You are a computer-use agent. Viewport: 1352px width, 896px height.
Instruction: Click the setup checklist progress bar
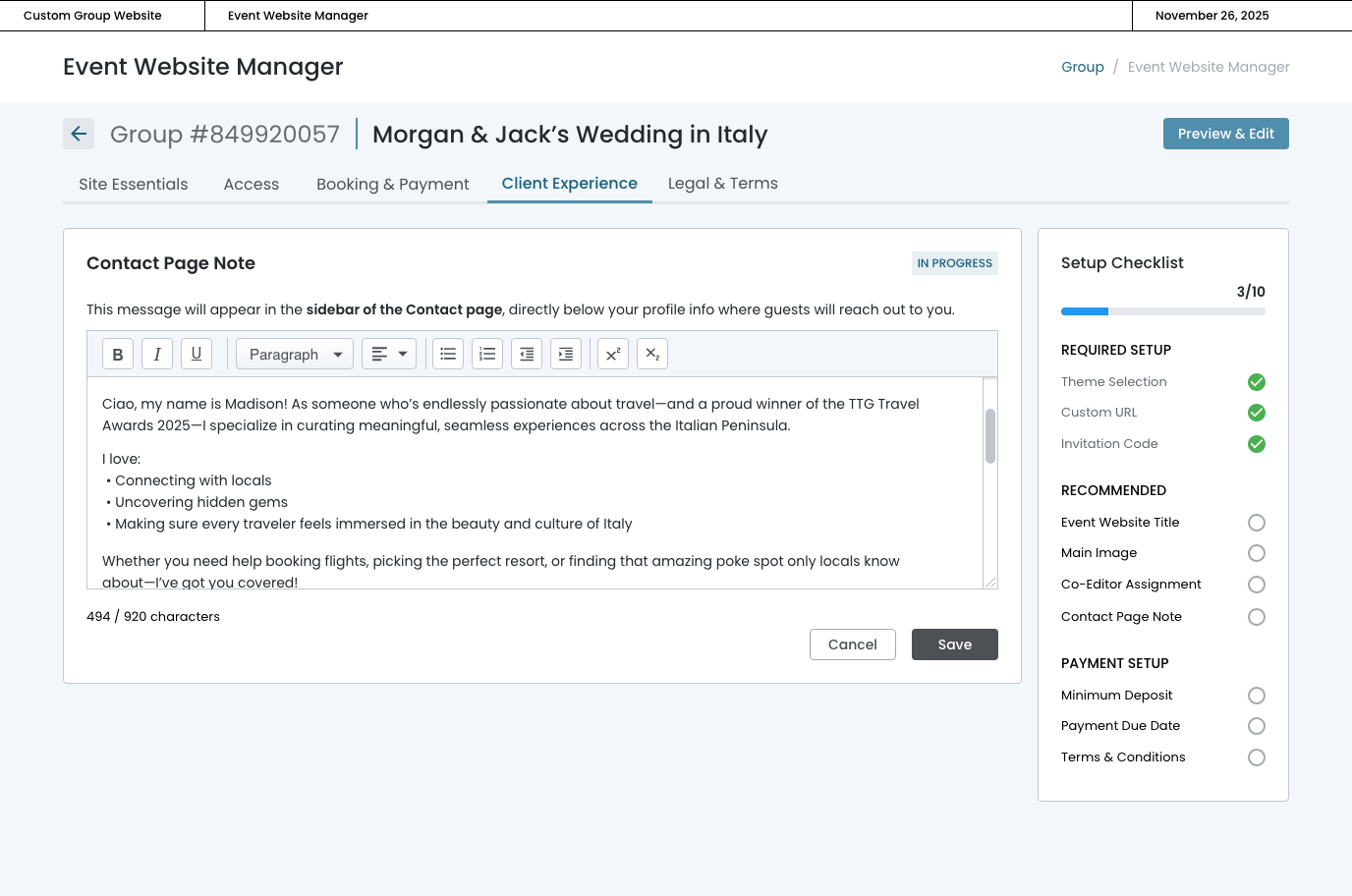pyautogui.click(x=1162, y=311)
